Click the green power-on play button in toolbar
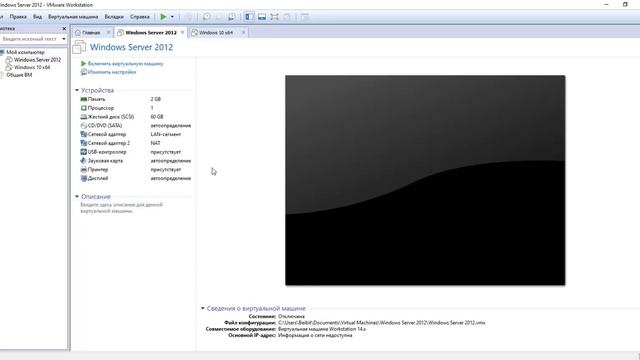The height and width of the screenshot is (360, 640). (163, 17)
